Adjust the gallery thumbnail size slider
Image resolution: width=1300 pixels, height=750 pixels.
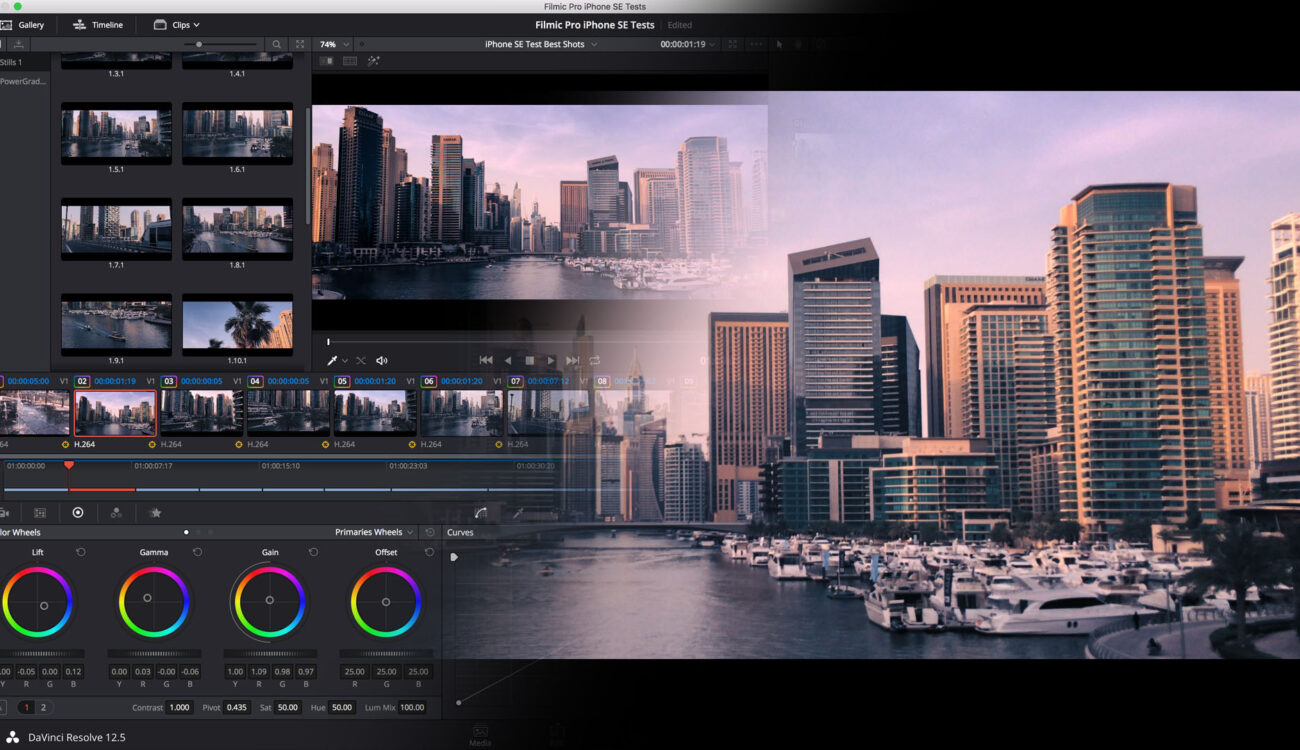click(x=200, y=45)
